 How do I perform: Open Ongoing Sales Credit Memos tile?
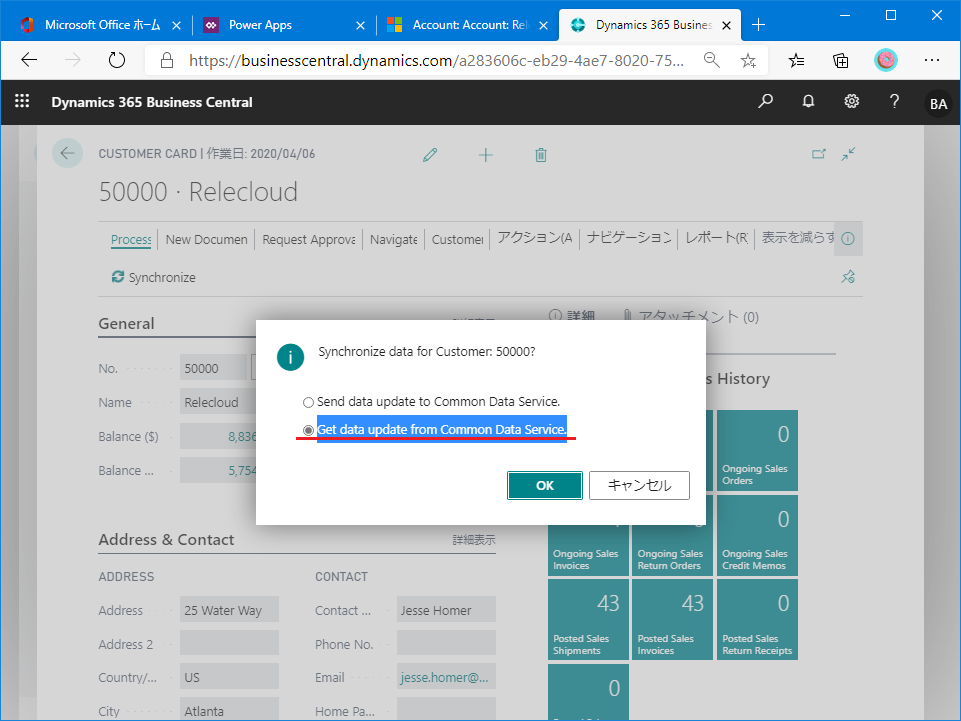[757, 535]
